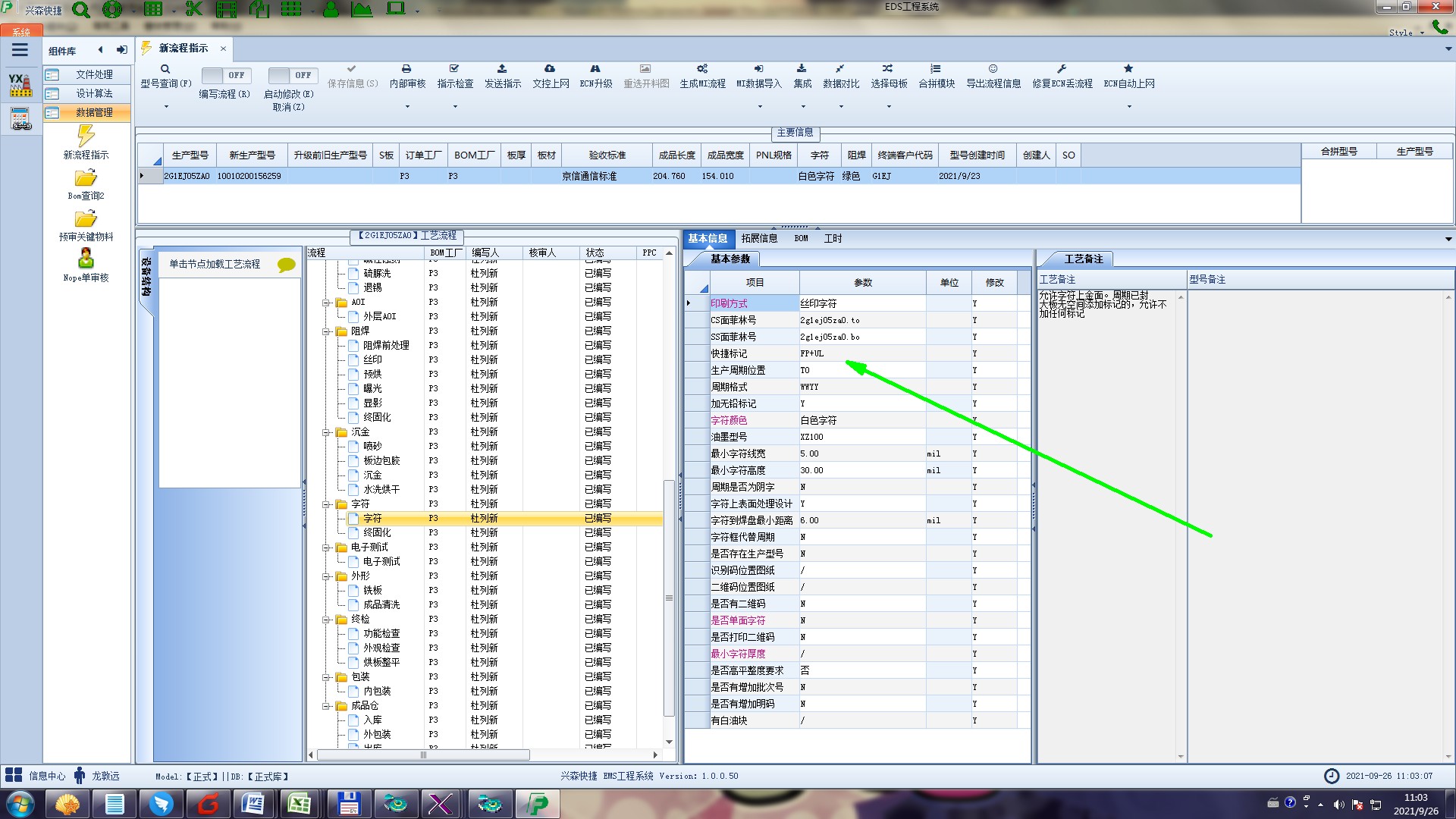The width and height of the screenshot is (1456, 819).
Task: Collapse the 沉金 tree folder
Action: pyautogui.click(x=326, y=432)
